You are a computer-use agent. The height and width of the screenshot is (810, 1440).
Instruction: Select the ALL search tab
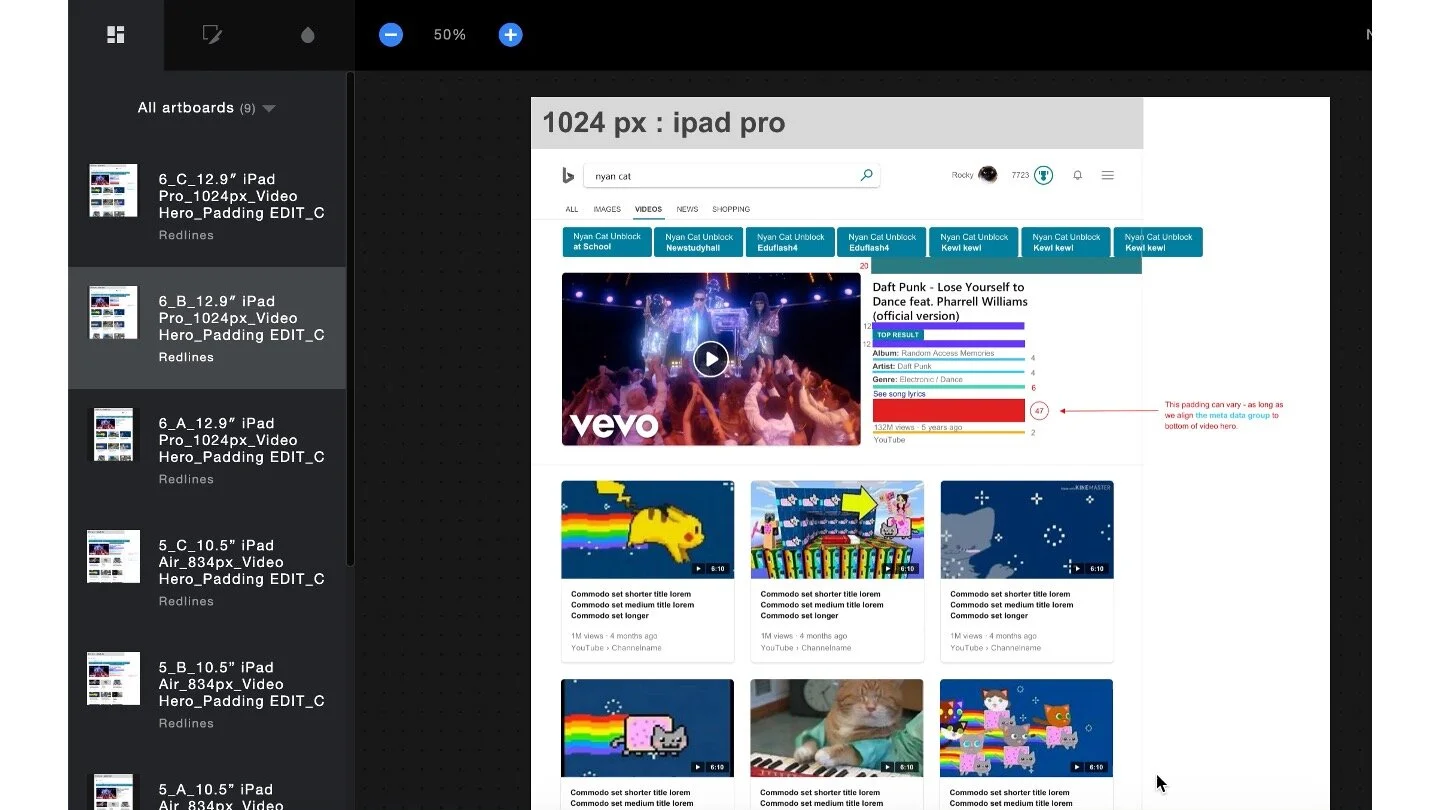pos(572,209)
